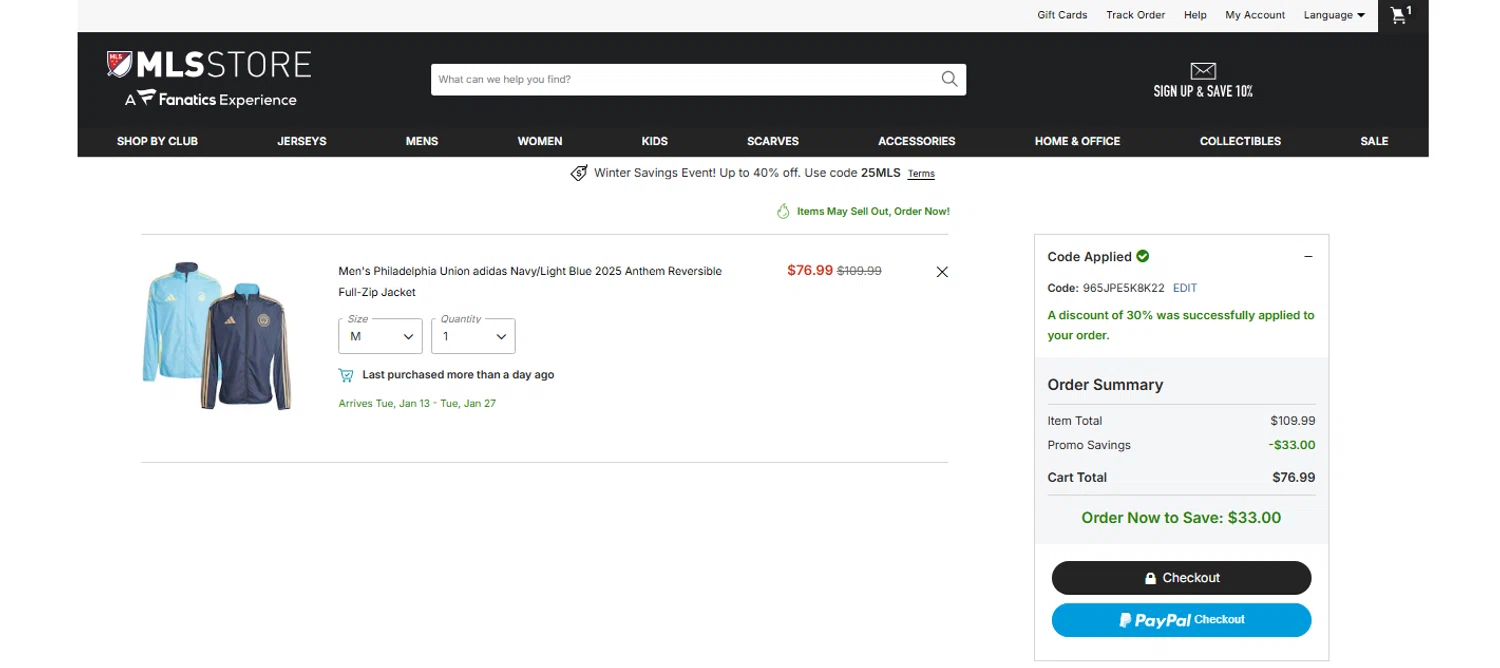
Task: Open the Jerseys menu
Action: tap(302, 141)
